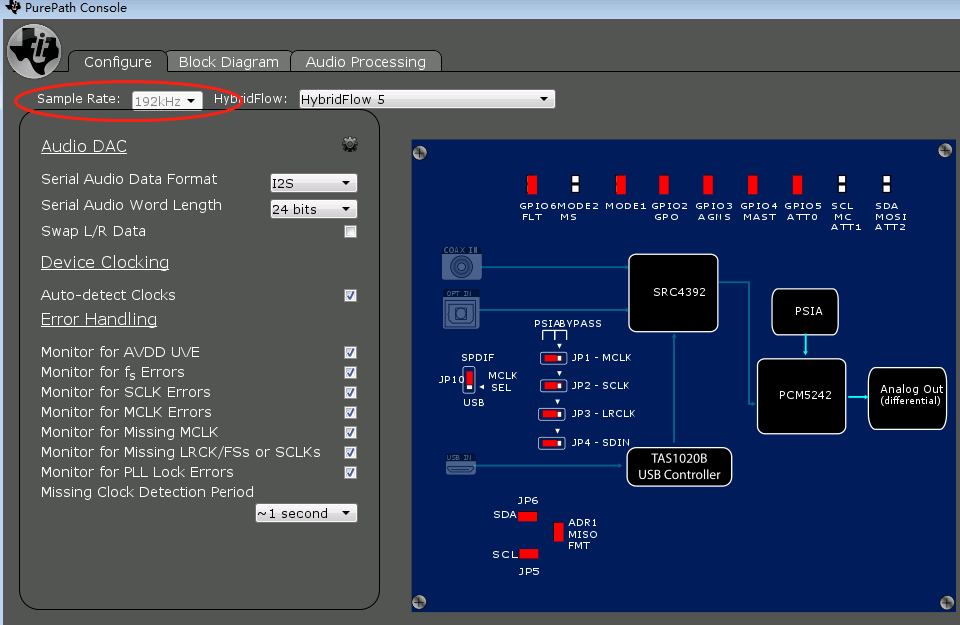This screenshot has height=625, width=960.
Task: Toggle Monitor for Missing MCLK checkbox
Action: pyautogui.click(x=350, y=433)
